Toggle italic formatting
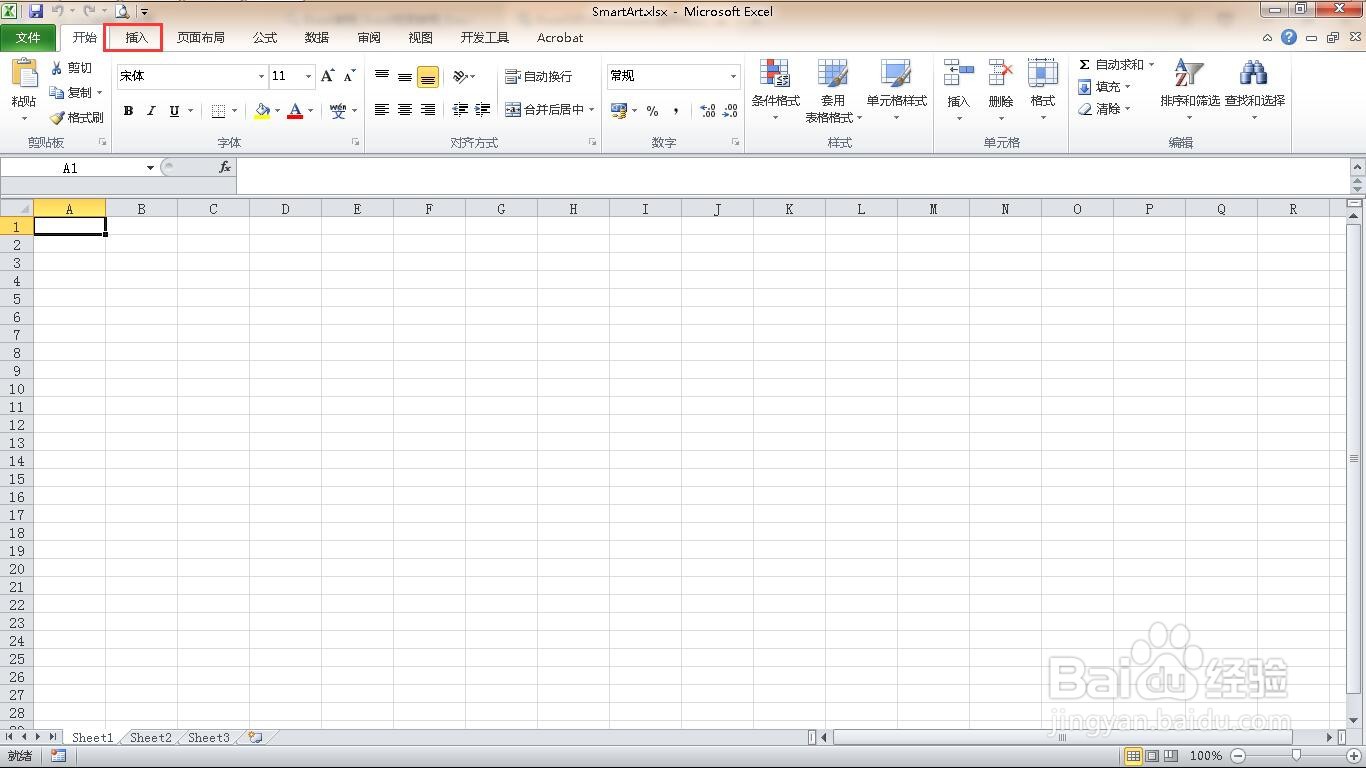The width and height of the screenshot is (1366, 768). [151, 111]
